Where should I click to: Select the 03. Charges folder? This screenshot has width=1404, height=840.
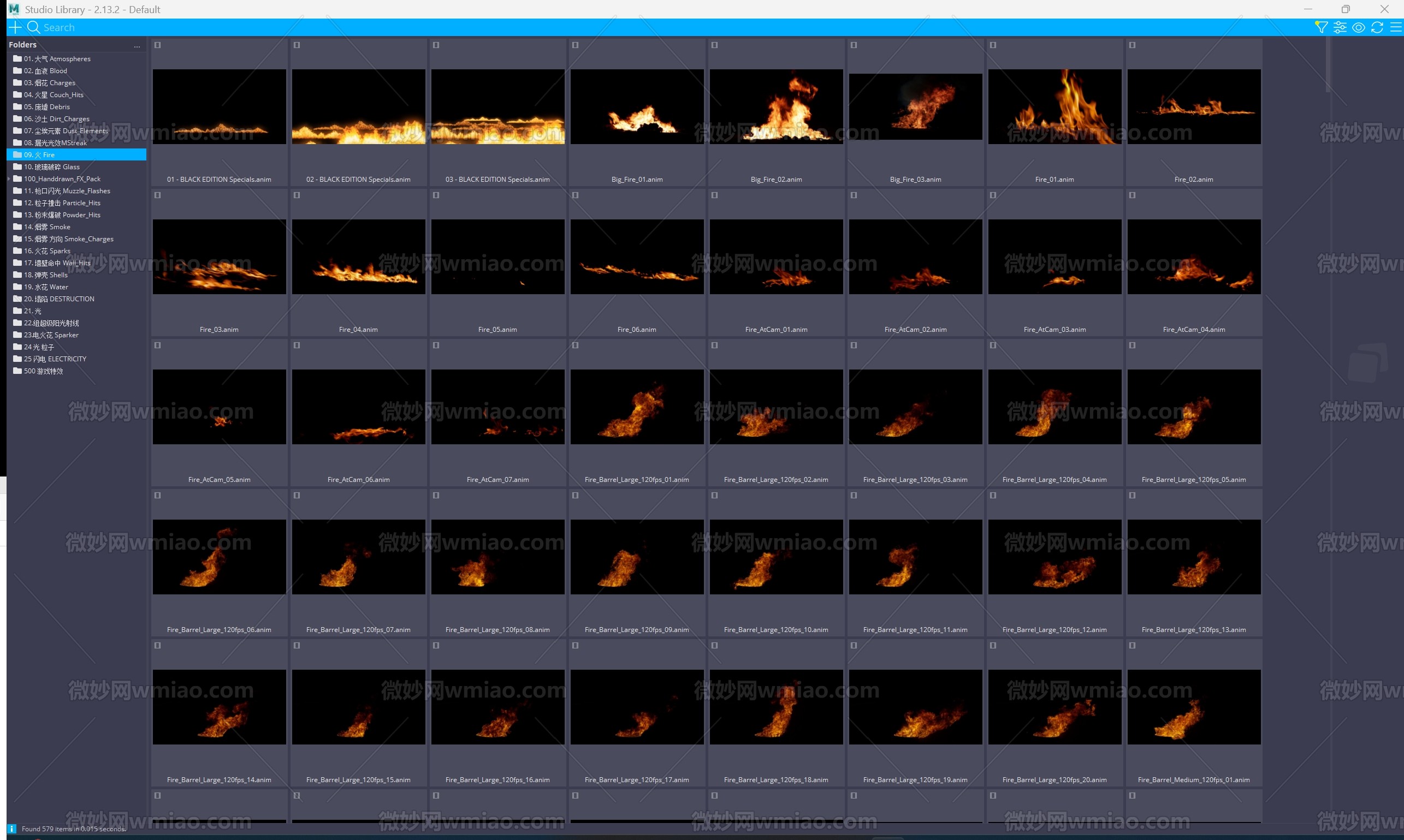pos(76,82)
